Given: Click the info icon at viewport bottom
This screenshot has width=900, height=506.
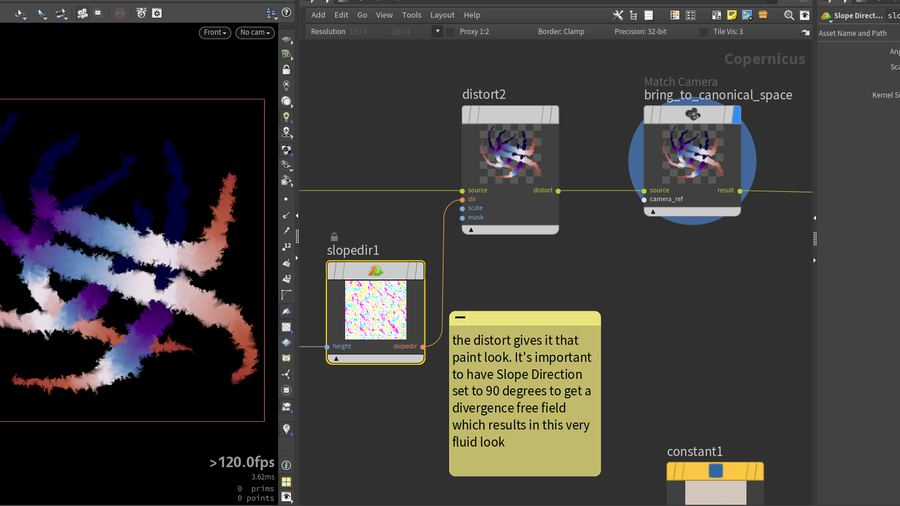Looking at the screenshot, I should click(x=287, y=465).
